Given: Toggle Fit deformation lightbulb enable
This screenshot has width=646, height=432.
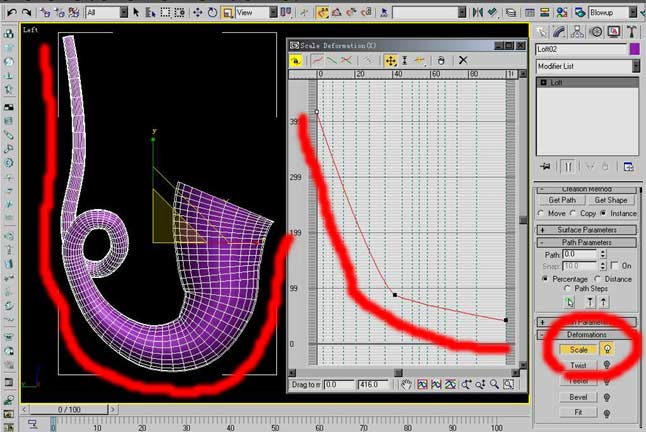Looking at the screenshot, I should [606, 413].
